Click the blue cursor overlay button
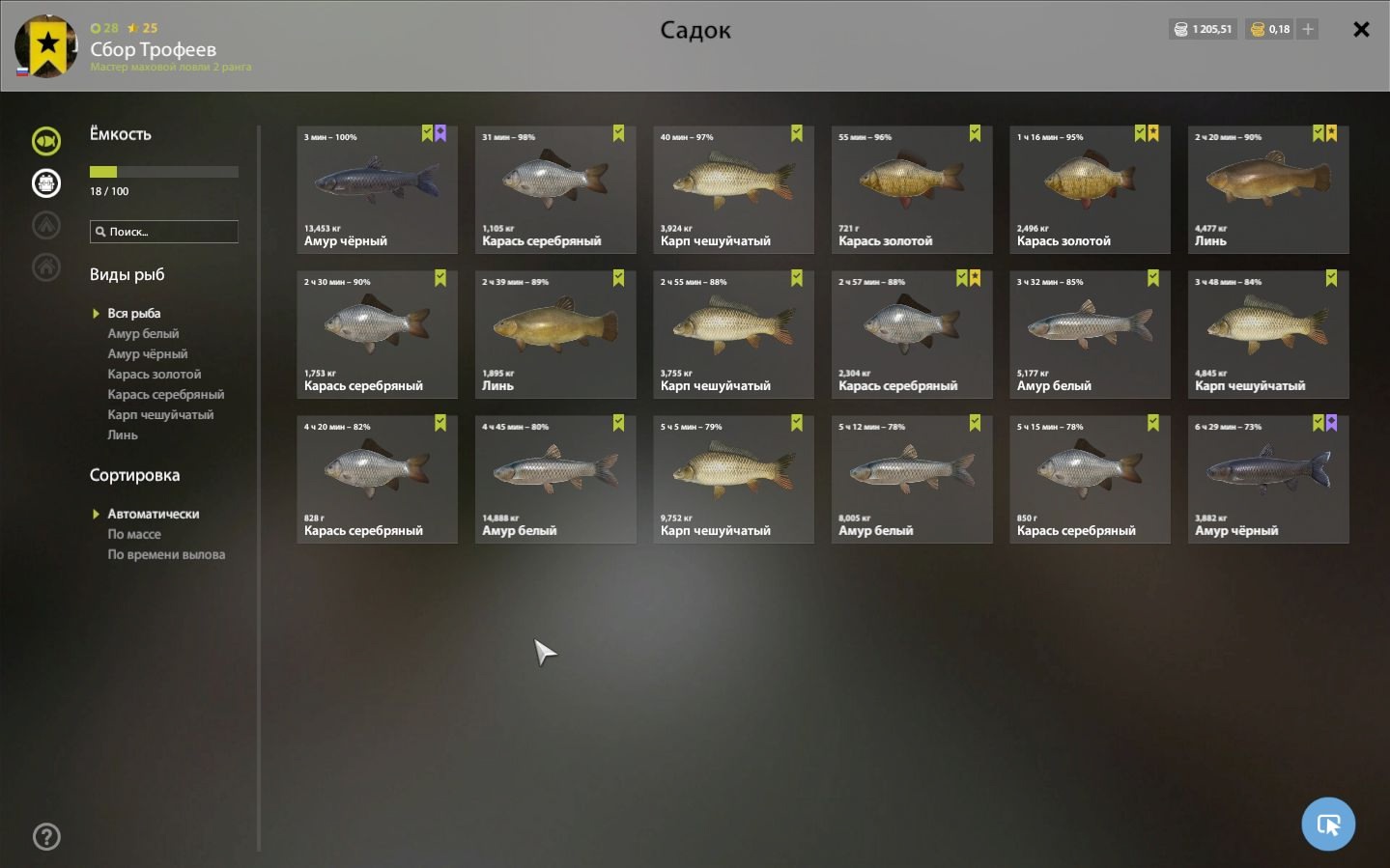Image resolution: width=1390 pixels, height=868 pixels. click(1328, 825)
